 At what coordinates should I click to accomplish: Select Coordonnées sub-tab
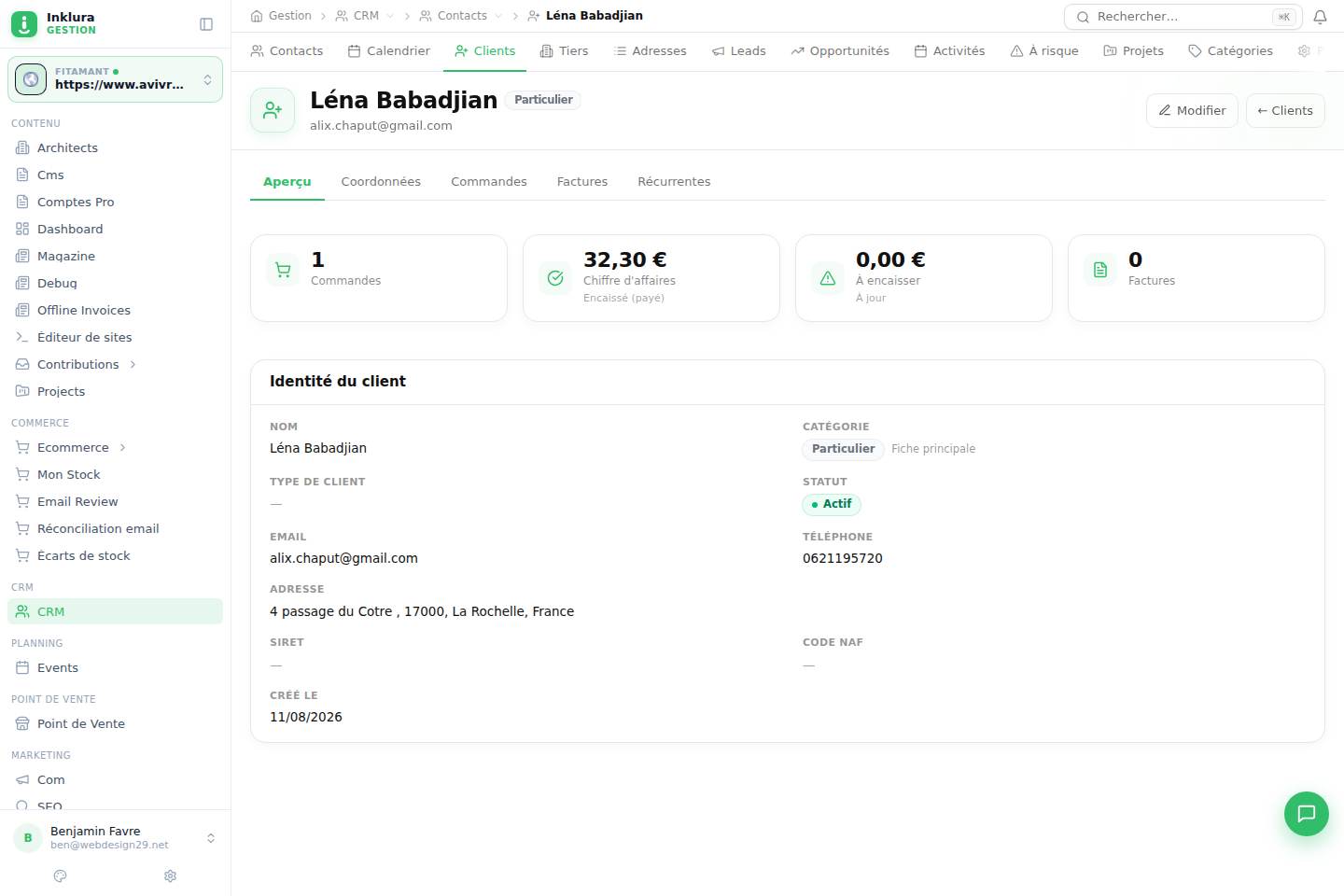[381, 182]
